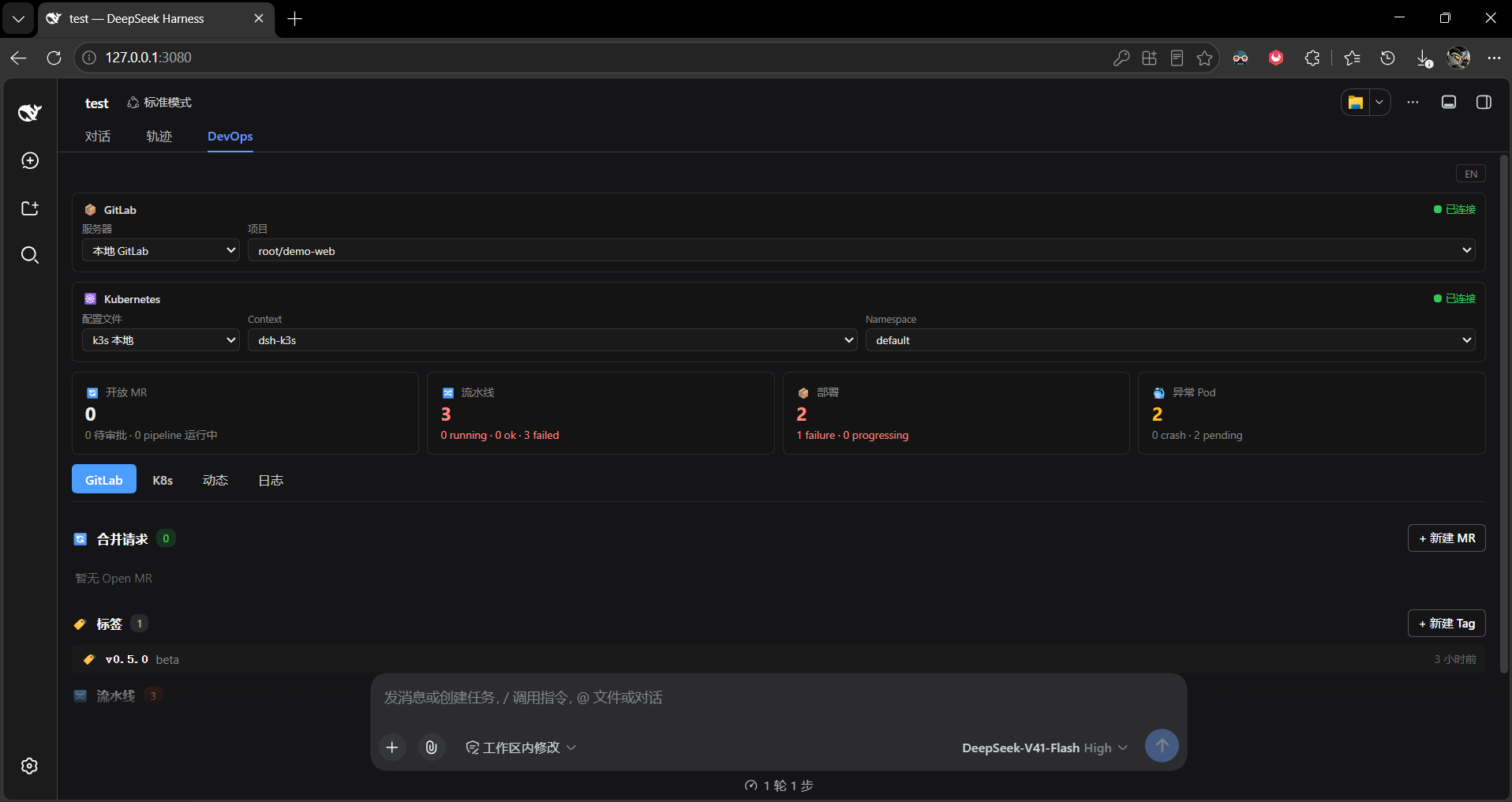Click the 标签 section tag icon
Screen dimensions: 1512x802
tap(80, 624)
